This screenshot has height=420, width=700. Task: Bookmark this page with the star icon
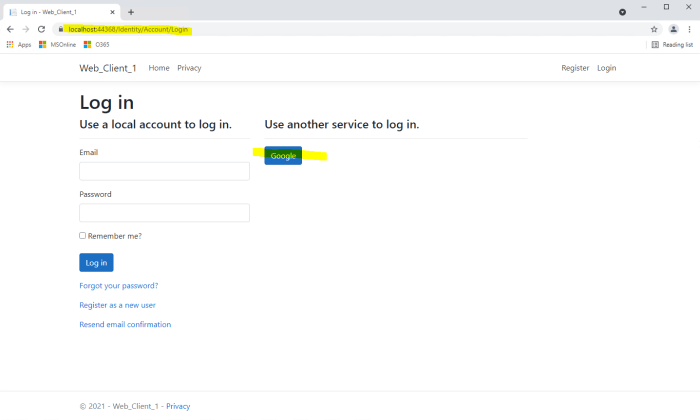654,29
